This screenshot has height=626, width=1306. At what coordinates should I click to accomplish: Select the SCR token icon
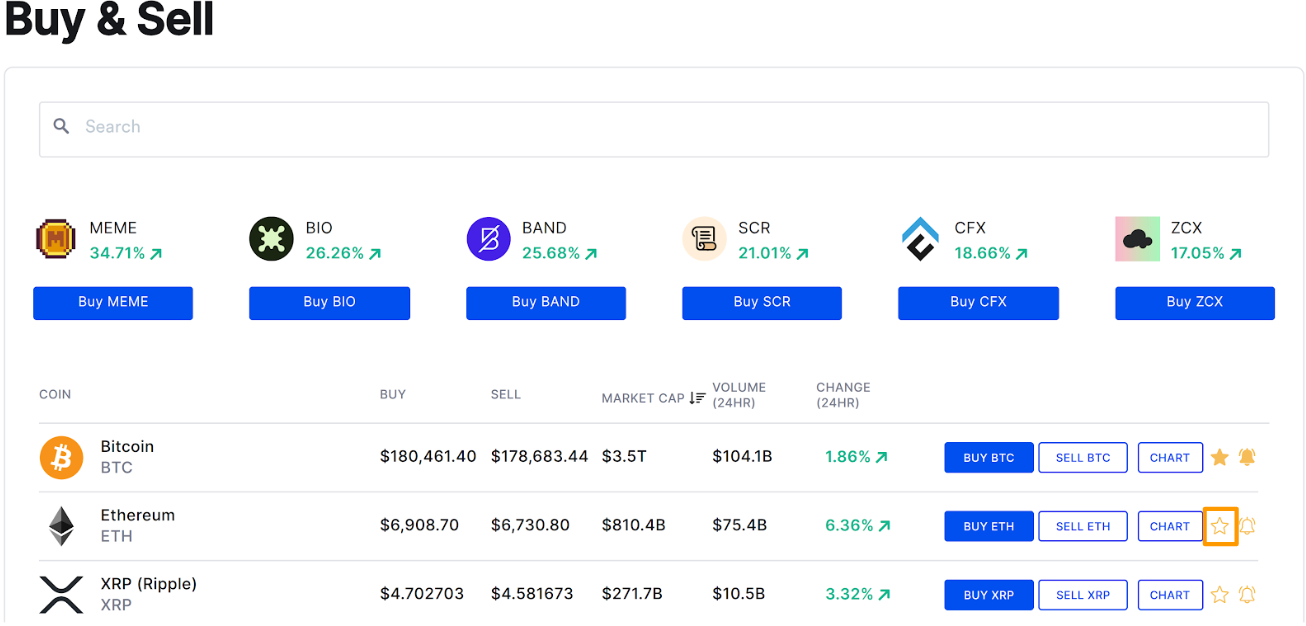click(x=704, y=238)
